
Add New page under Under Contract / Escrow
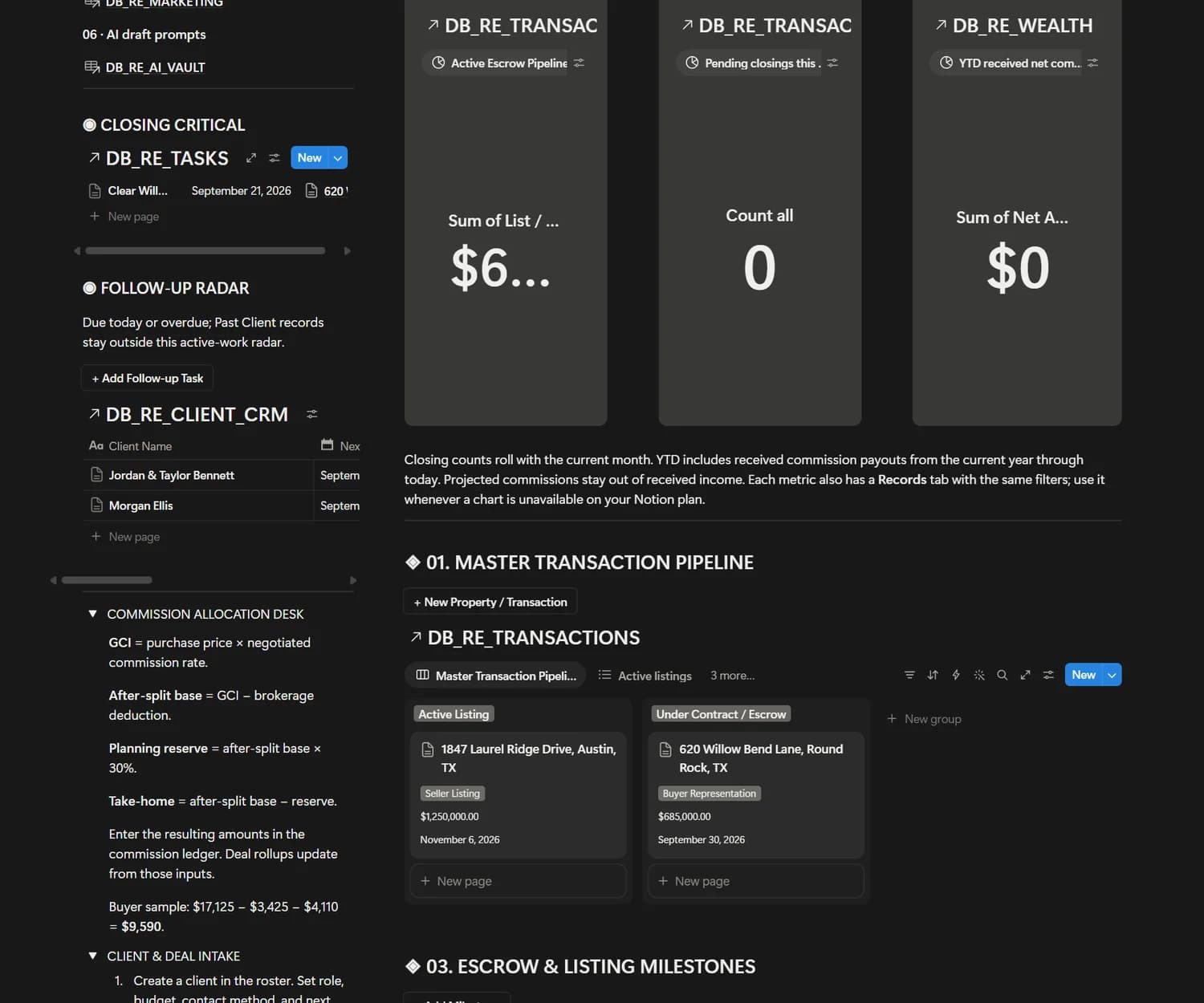click(756, 881)
